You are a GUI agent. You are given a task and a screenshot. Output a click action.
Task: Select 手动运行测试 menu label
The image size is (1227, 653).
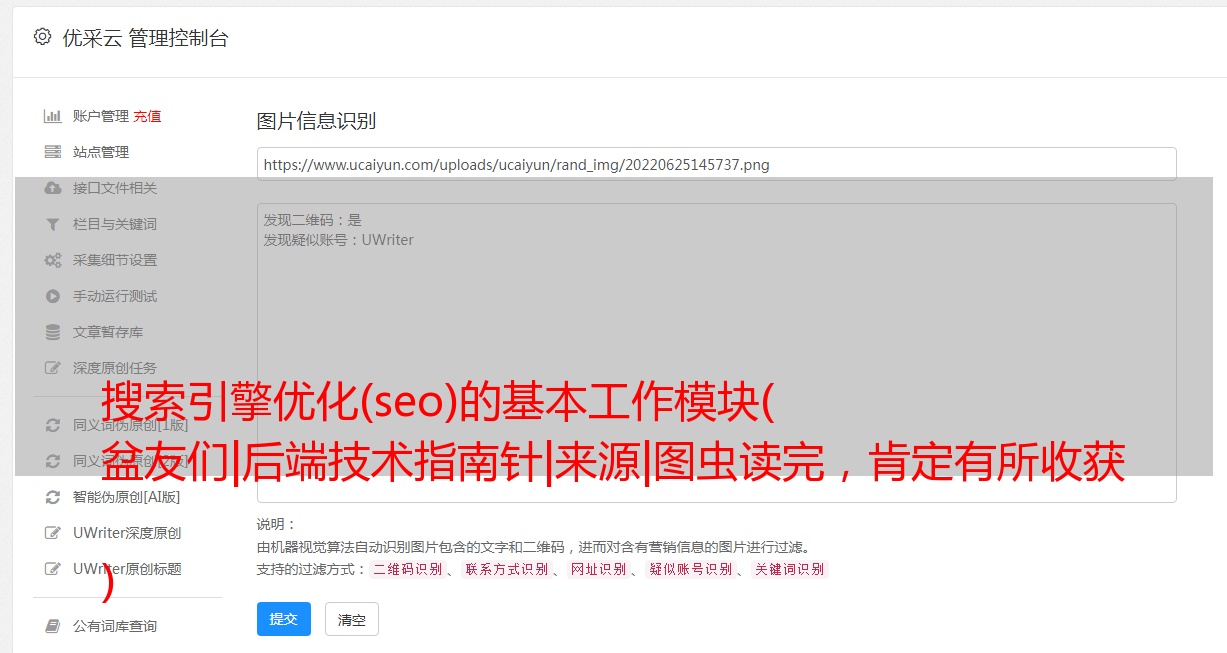point(115,296)
